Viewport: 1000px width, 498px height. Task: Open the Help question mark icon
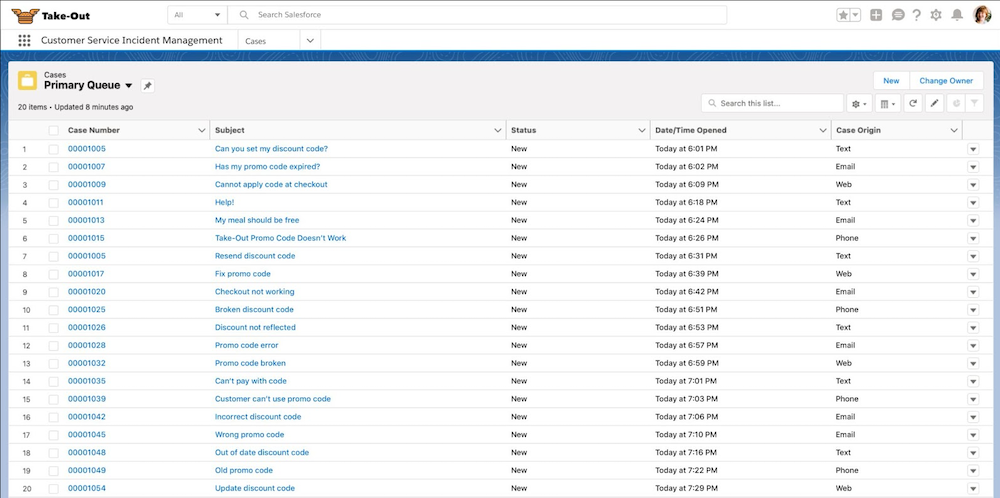916,15
